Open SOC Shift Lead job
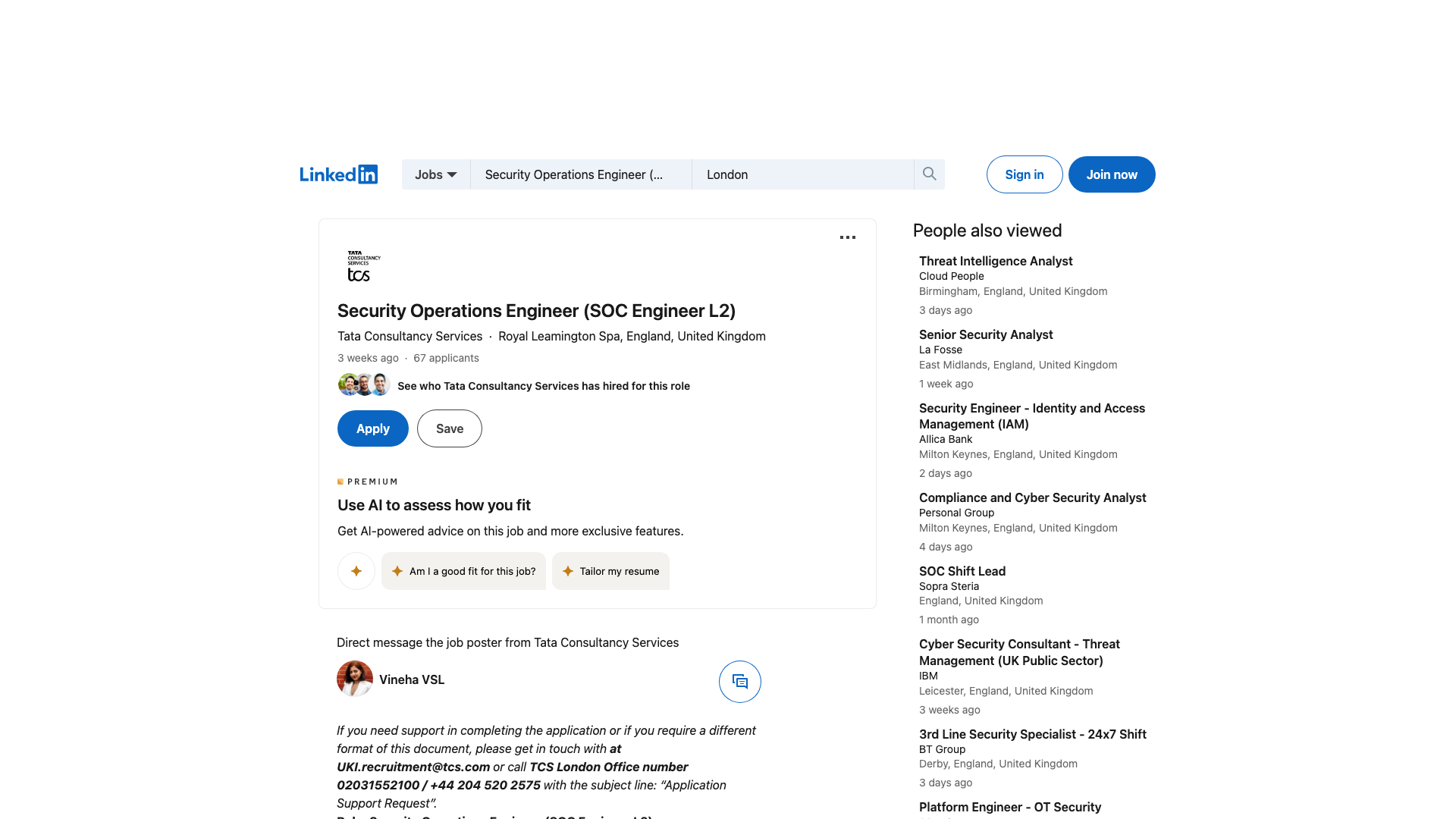Screen dimensions: 1456x819 (x=962, y=571)
